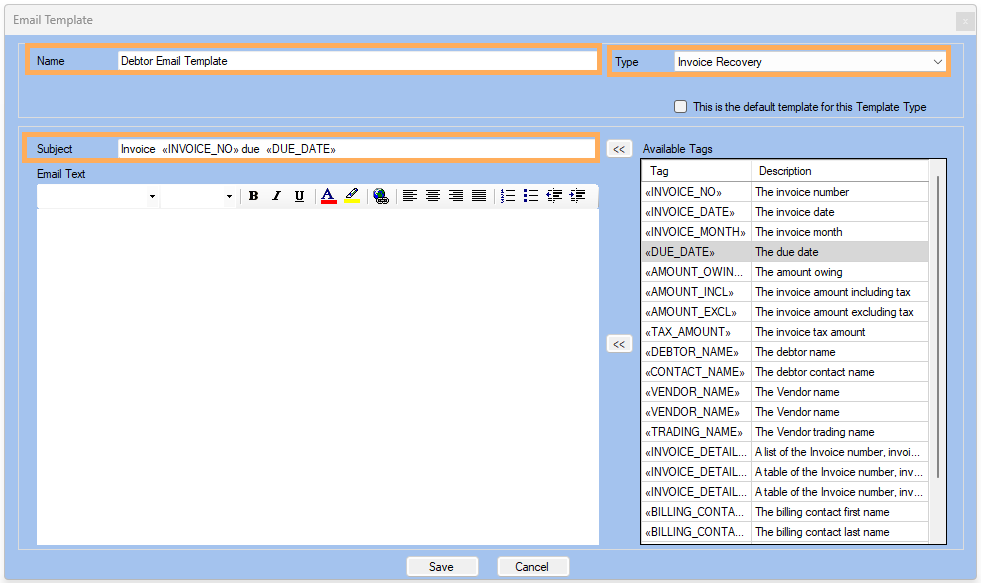Screen dimensions: 981x583
Task: Click the Cancel button
Action: [532, 566]
